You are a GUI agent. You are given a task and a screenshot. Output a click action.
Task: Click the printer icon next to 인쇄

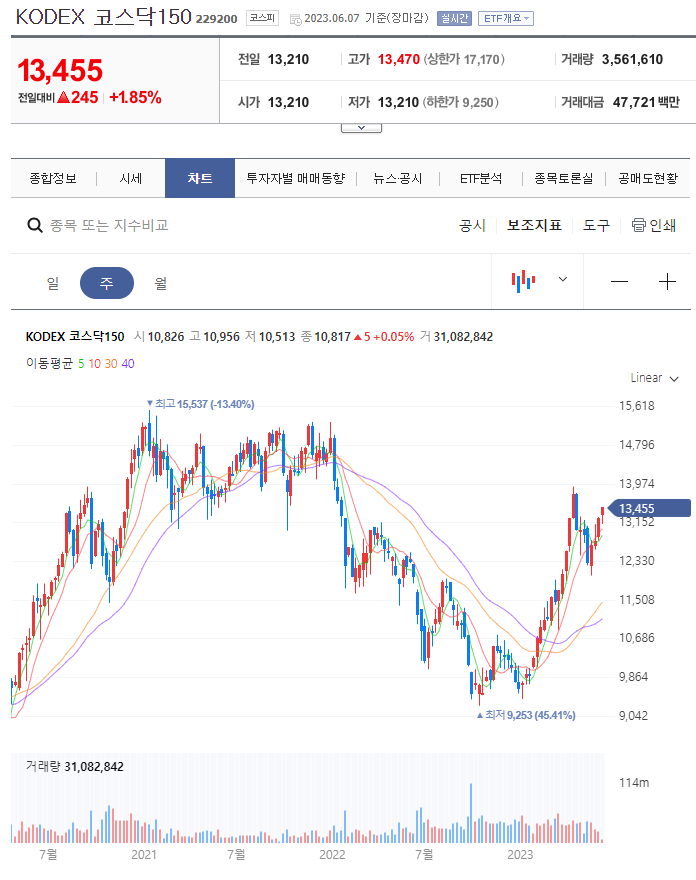tap(639, 225)
